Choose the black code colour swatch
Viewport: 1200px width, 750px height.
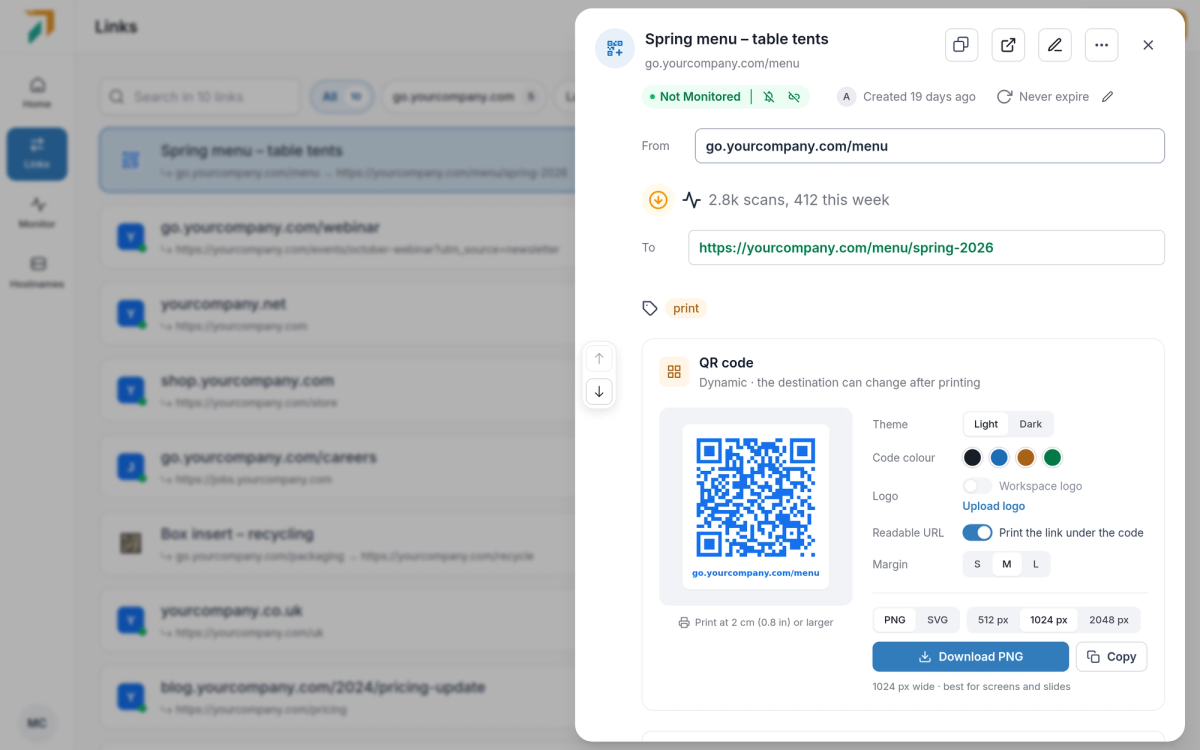click(972, 458)
